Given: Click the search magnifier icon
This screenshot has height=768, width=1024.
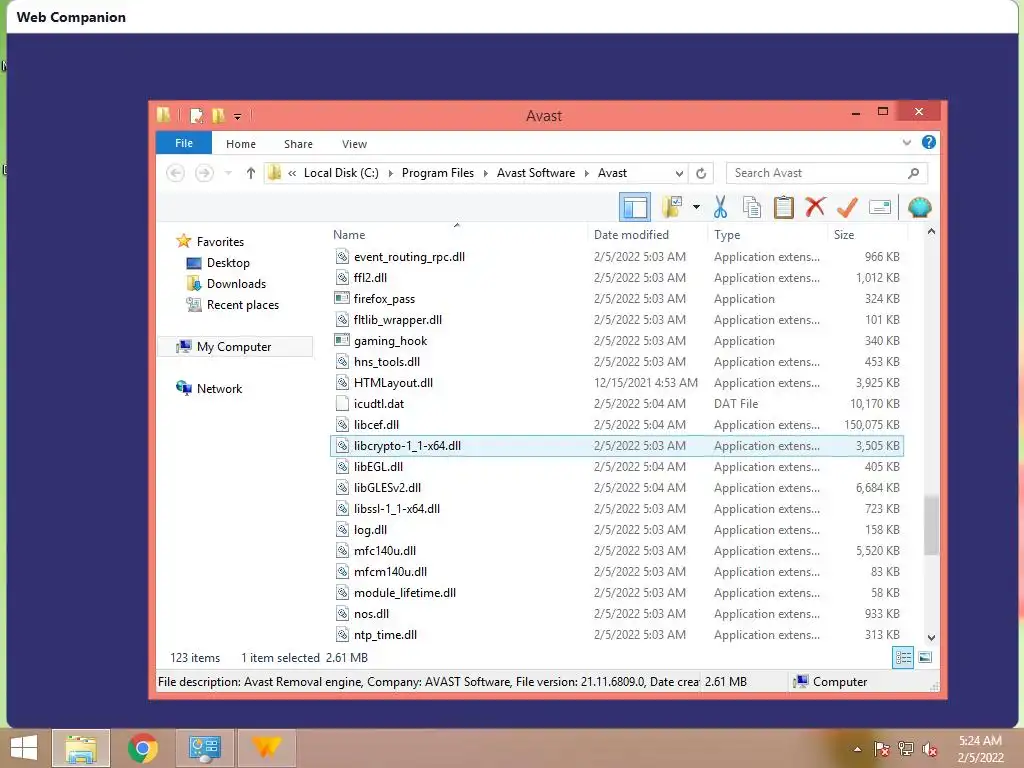Looking at the screenshot, I should tap(914, 173).
